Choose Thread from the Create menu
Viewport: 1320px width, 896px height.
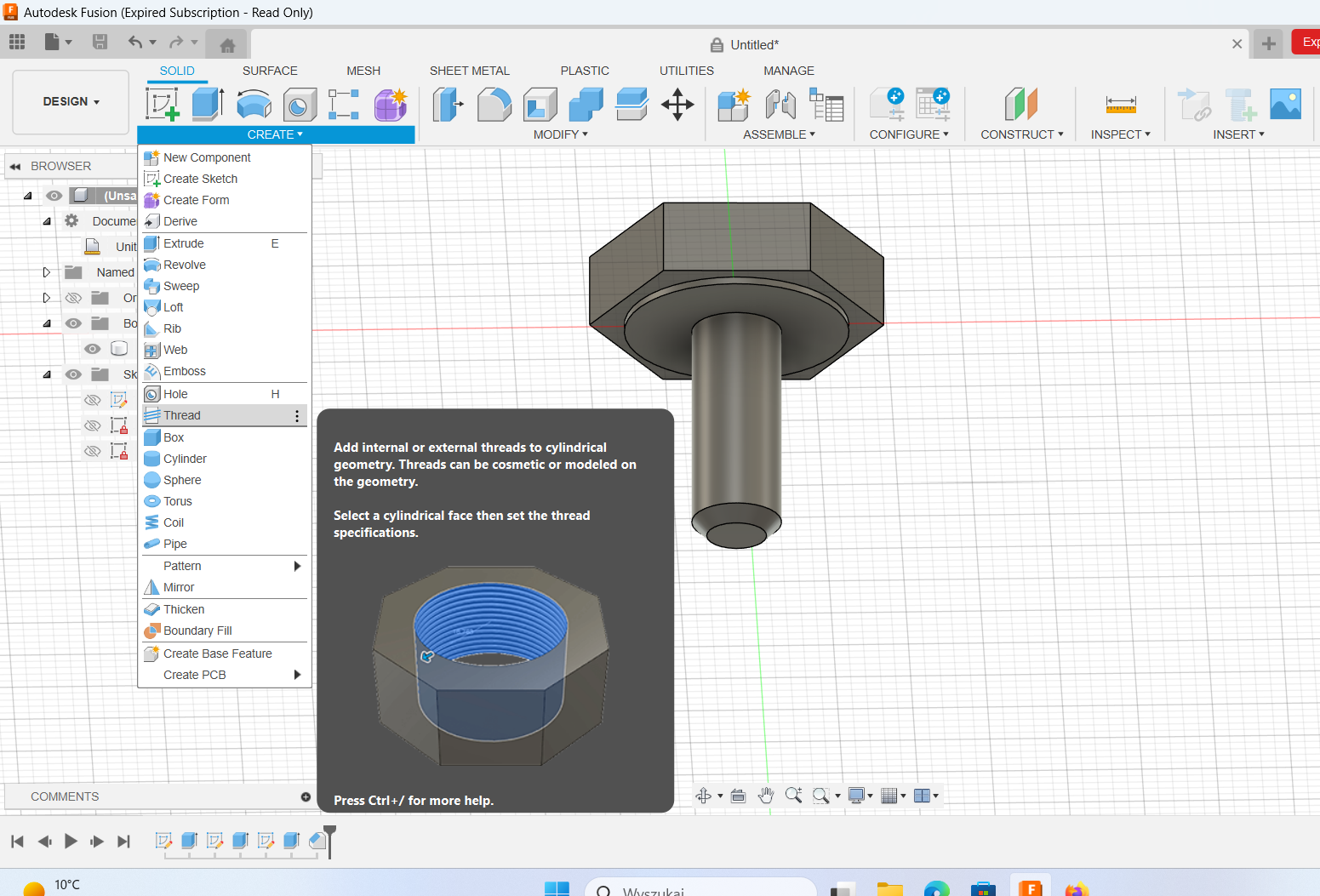225,415
